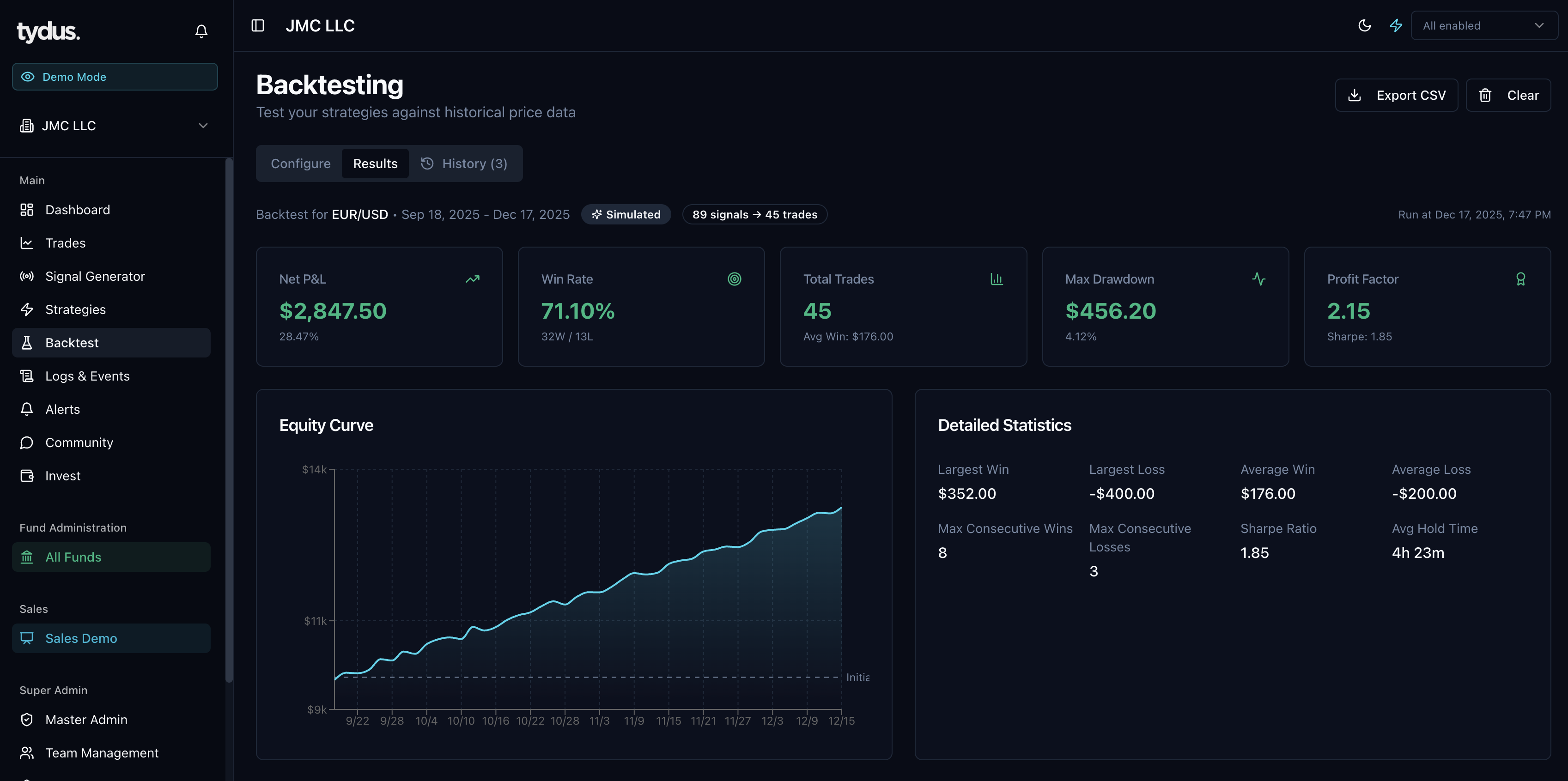Image resolution: width=1568 pixels, height=781 pixels.
Task: Toggle Demo Mode in the sidebar
Action: [x=115, y=77]
